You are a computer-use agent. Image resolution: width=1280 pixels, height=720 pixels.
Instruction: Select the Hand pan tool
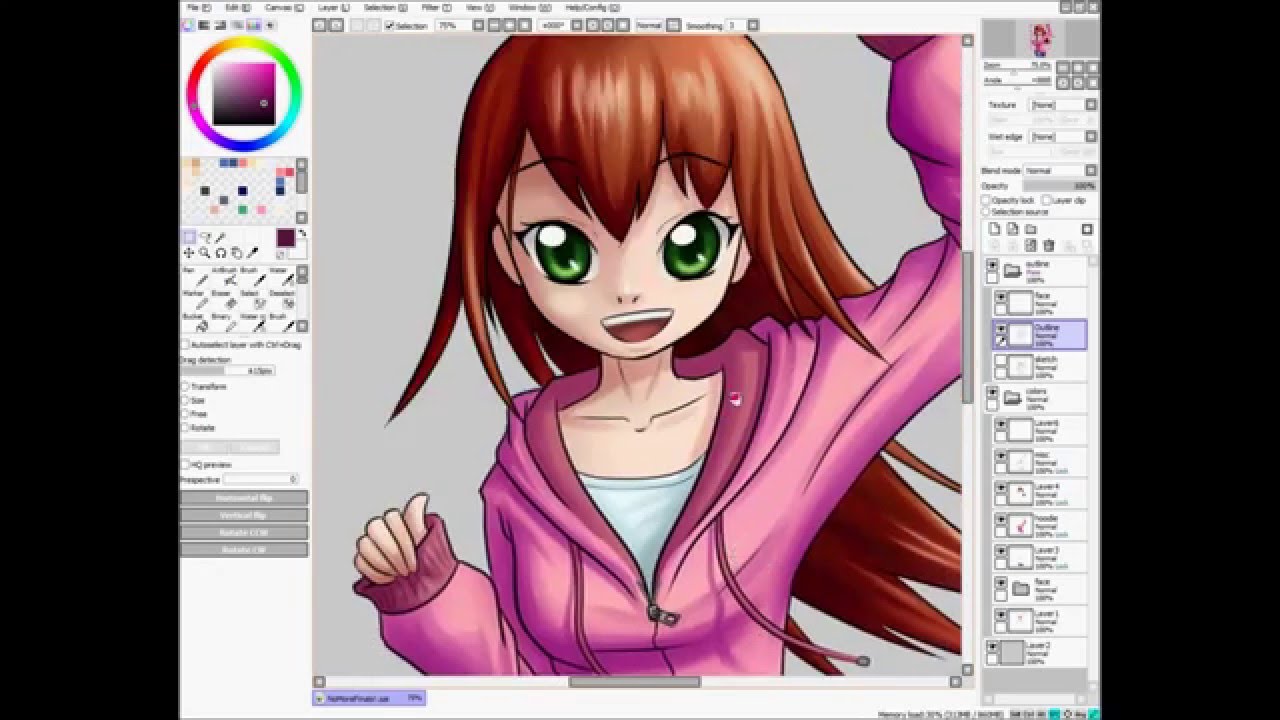[237, 253]
